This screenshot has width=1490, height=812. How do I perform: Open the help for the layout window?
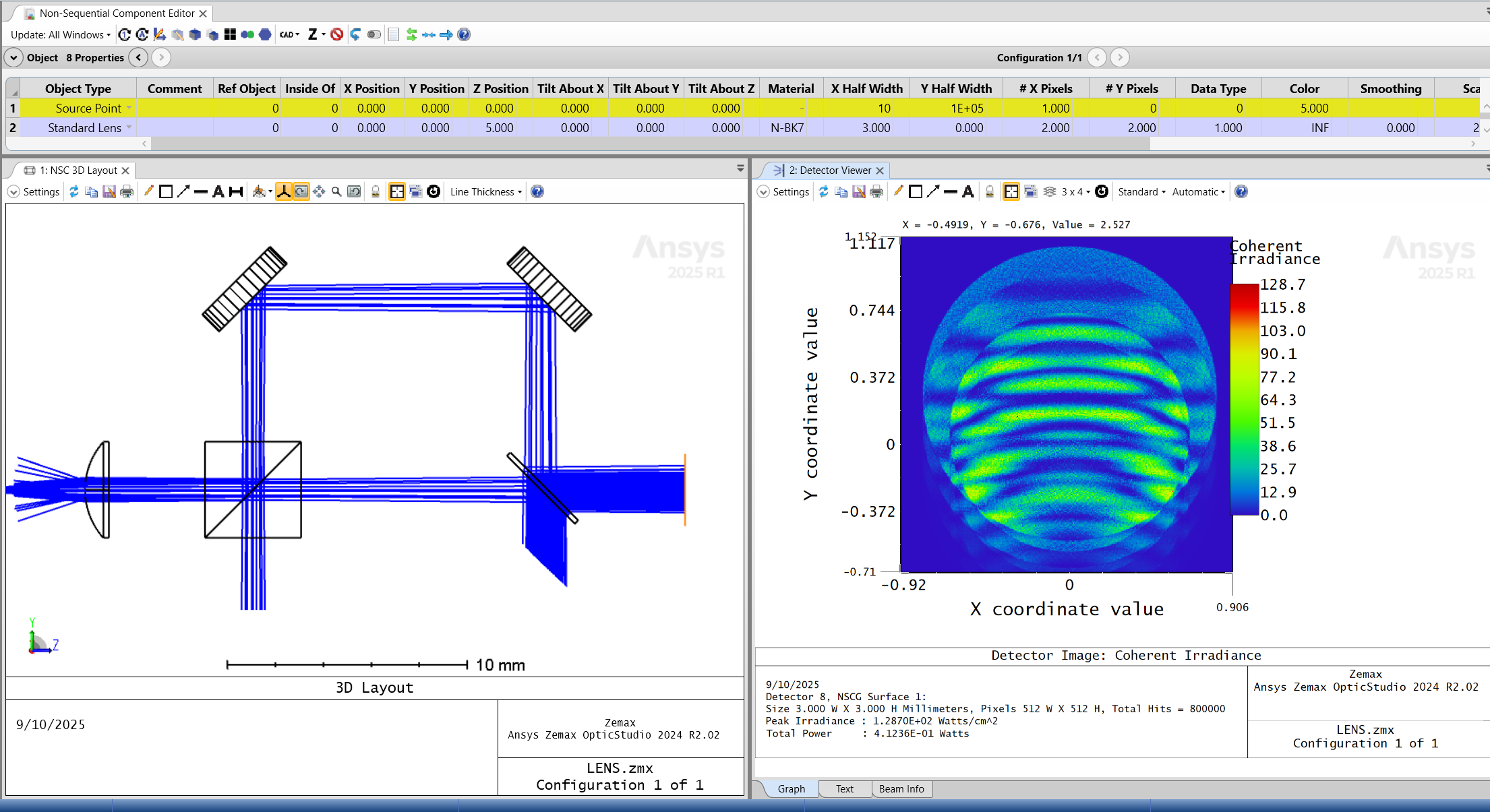click(x=537, y=191)
